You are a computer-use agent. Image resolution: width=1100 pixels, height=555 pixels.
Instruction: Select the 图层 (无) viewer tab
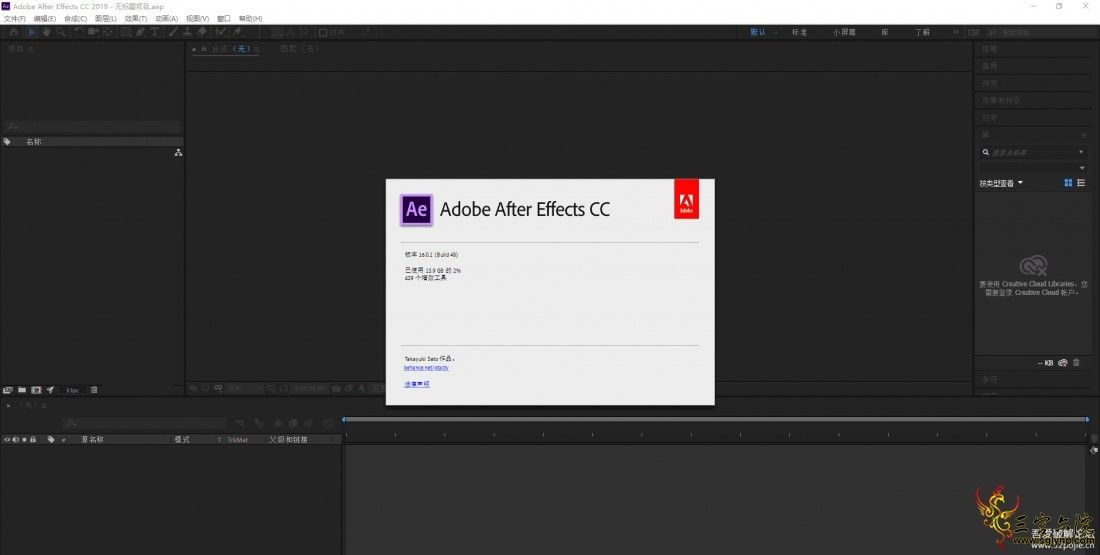(300, 49)
